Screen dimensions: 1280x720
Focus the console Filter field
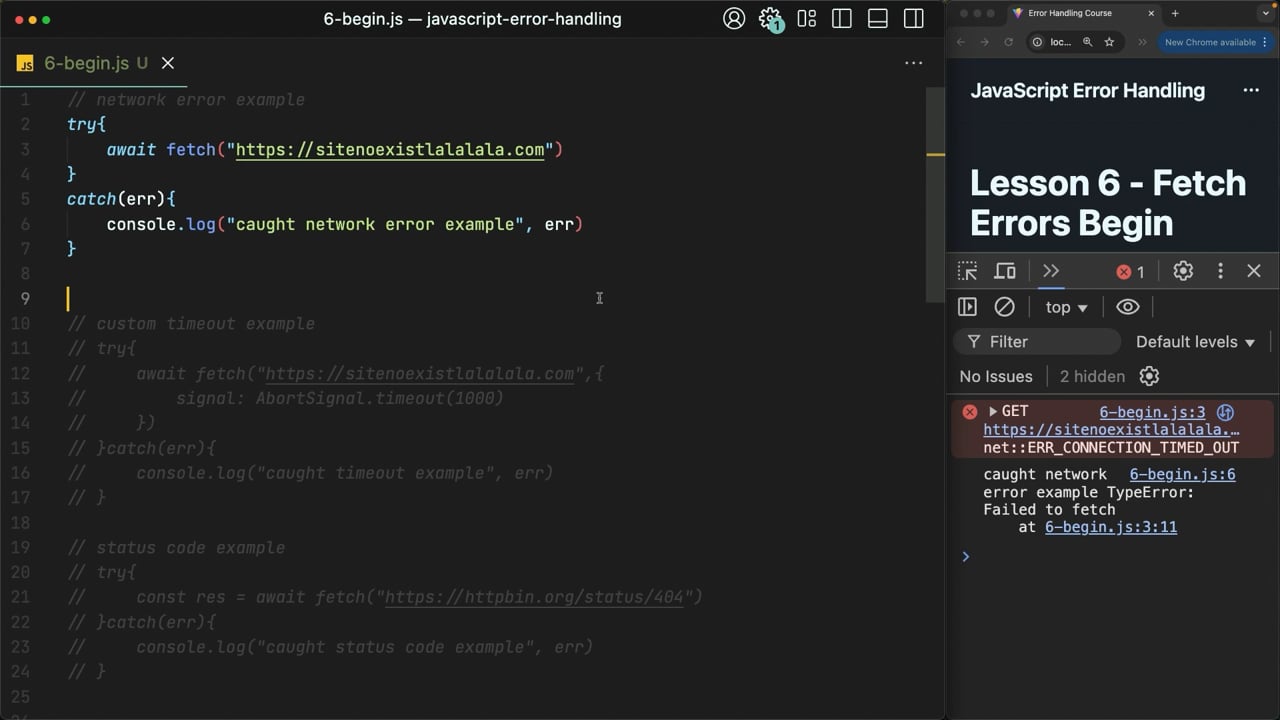1037,342
